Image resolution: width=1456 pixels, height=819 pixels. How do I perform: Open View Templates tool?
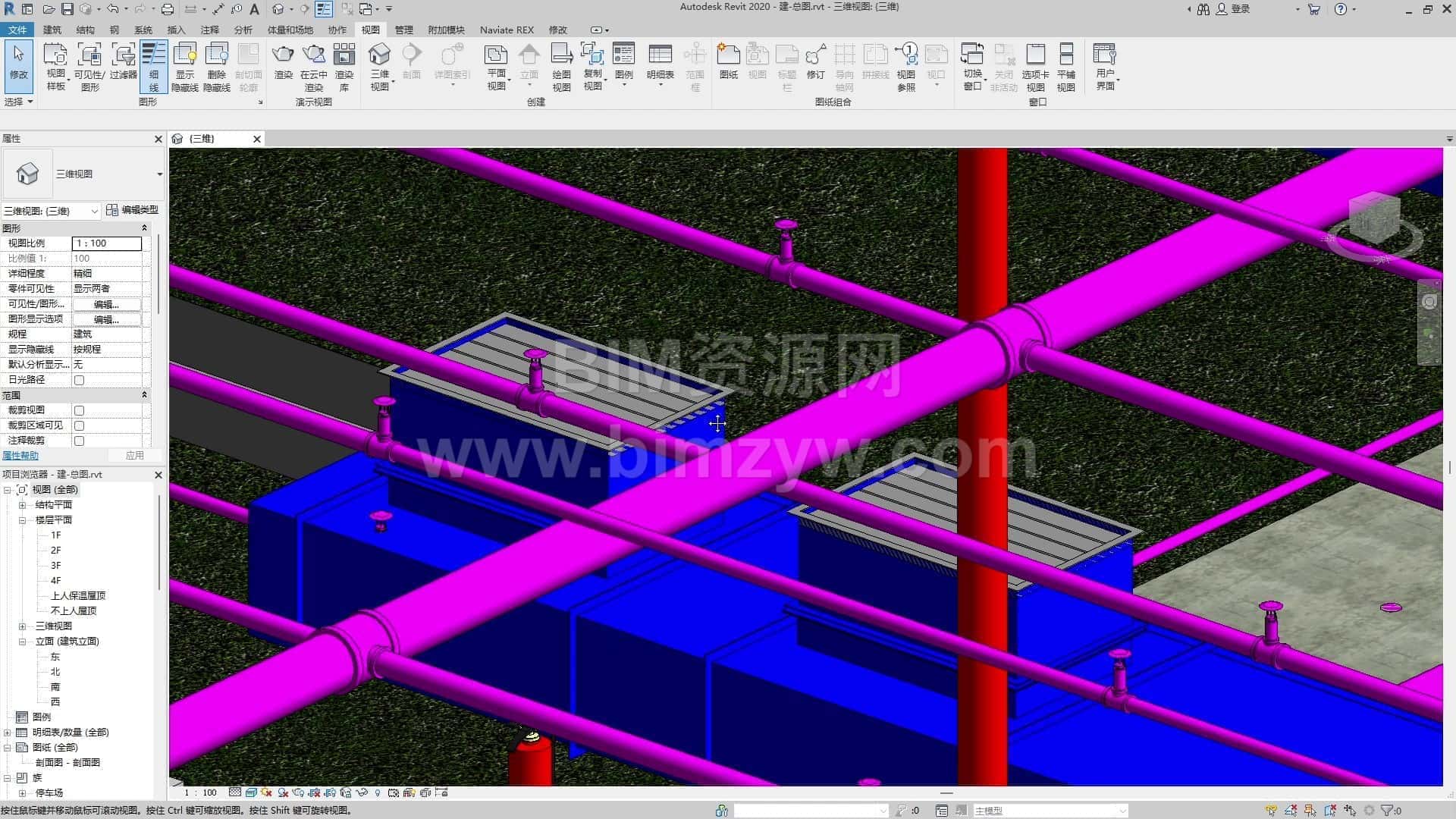(x=55, y=67)
